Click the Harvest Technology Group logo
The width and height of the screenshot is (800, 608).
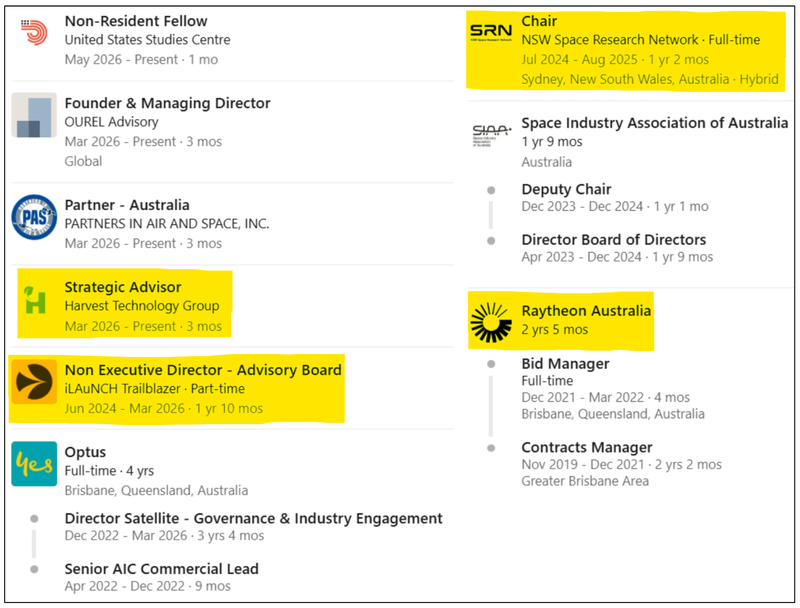(35, 299)
